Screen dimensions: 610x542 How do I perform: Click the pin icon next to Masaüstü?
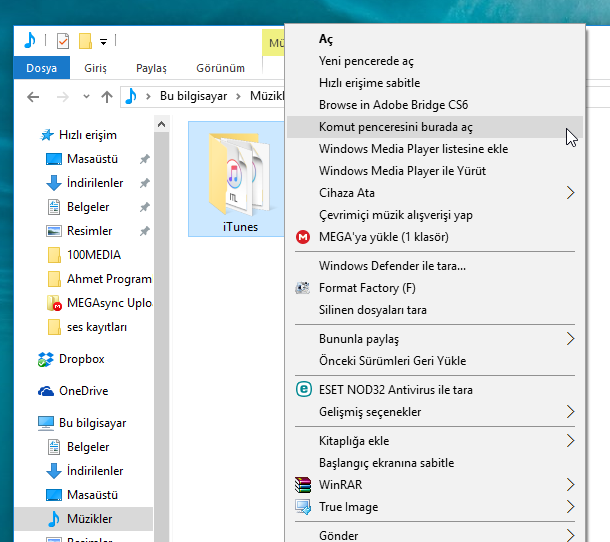(x=145, y=159)
